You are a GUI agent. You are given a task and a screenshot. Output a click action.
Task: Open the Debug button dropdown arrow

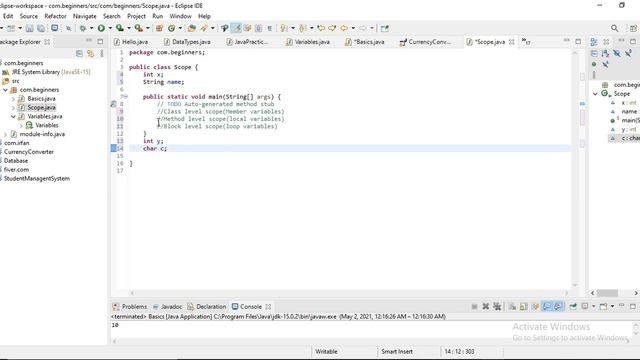point(91,28)
